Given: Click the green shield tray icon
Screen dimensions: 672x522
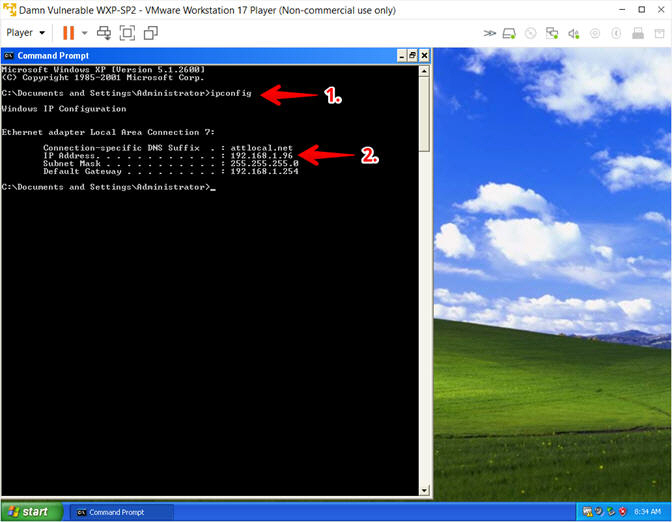Looking at the screenshot, I should [611, 512].
